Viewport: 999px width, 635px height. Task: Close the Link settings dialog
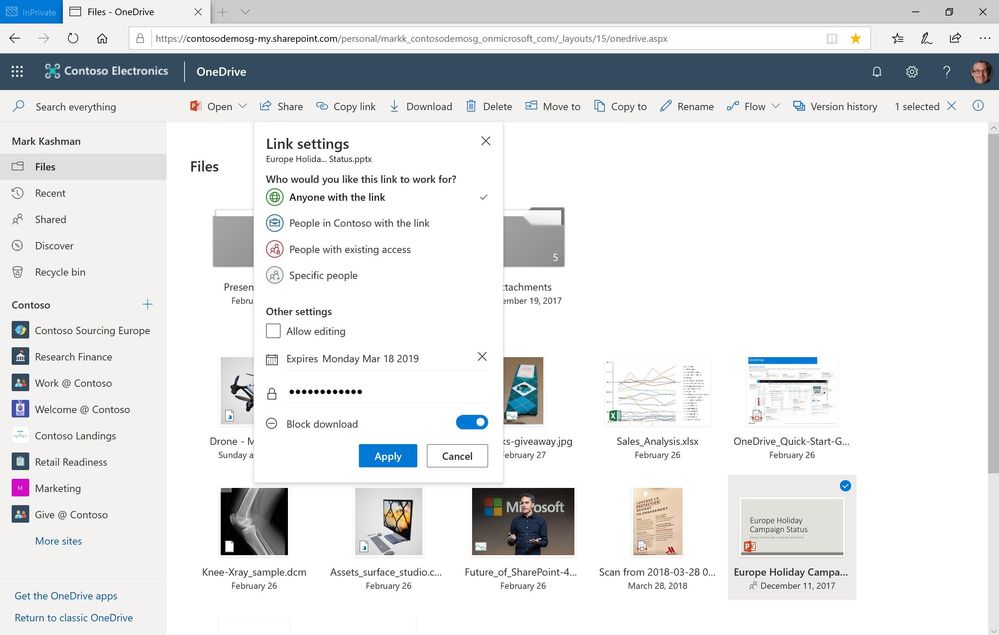485,141
